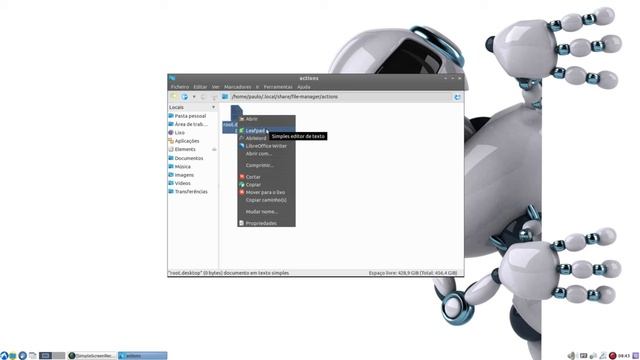The height and width of the screenshot is (360, 640).
Task: Choose Abrir com... in the context menu
Action: (266, 154)
